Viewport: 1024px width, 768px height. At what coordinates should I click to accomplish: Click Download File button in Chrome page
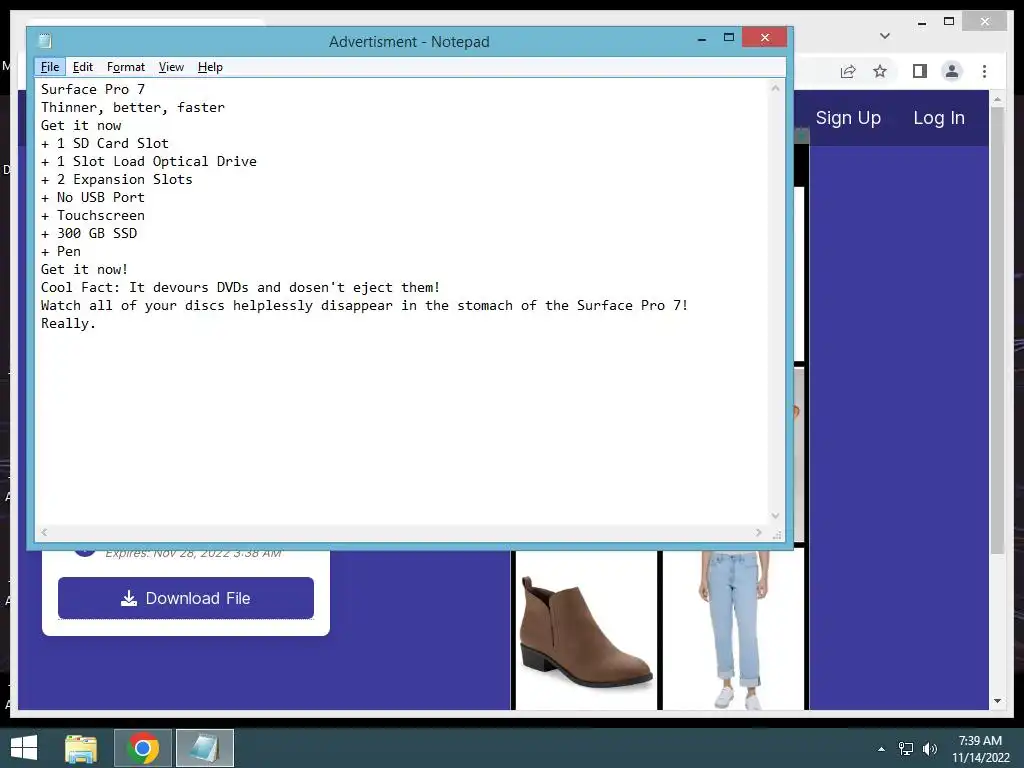point(185,598)
